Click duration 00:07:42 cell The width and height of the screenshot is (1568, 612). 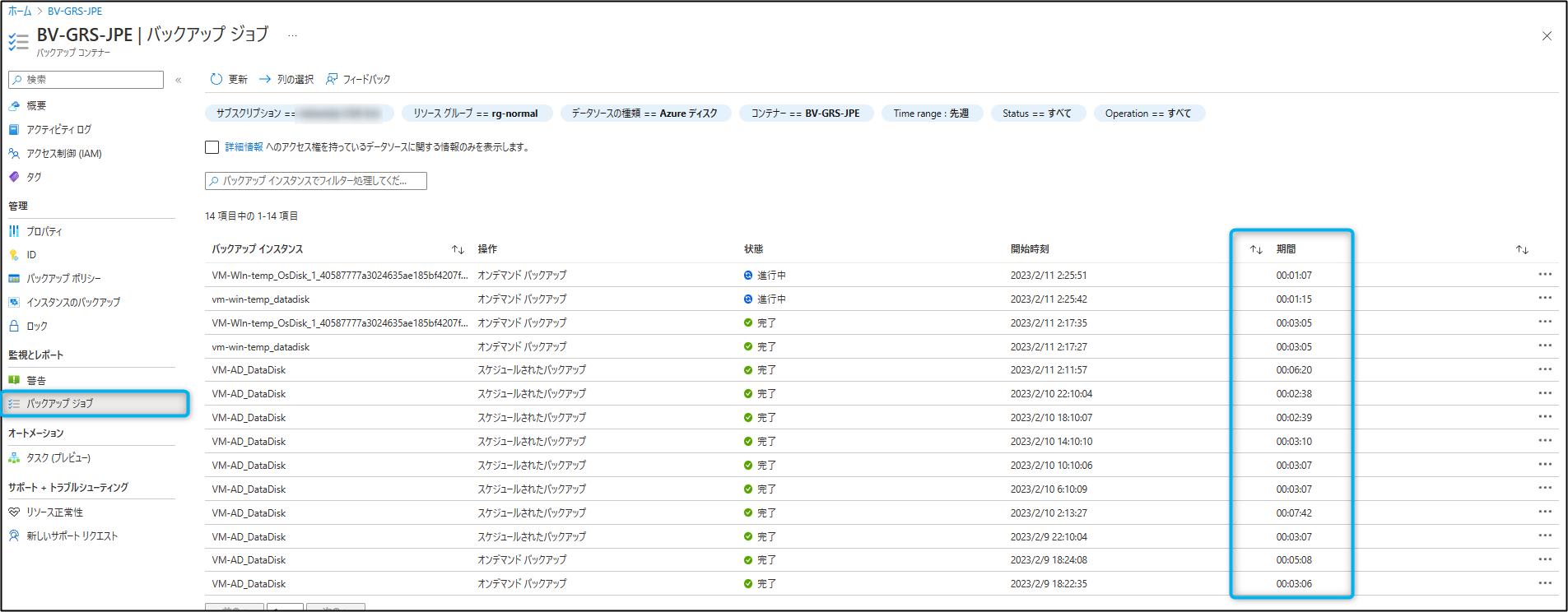point(1294,513)
